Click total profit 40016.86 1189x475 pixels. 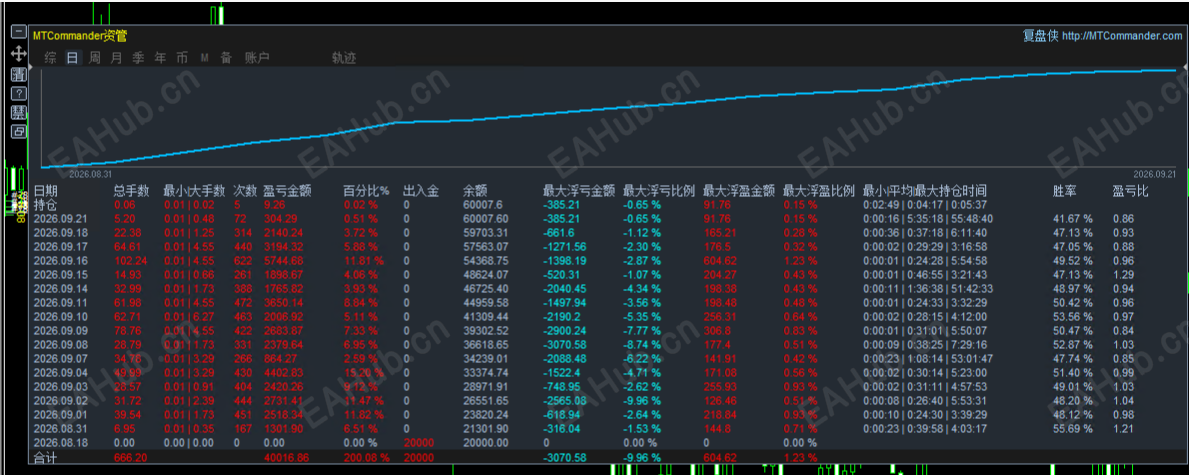coord(285,458)
